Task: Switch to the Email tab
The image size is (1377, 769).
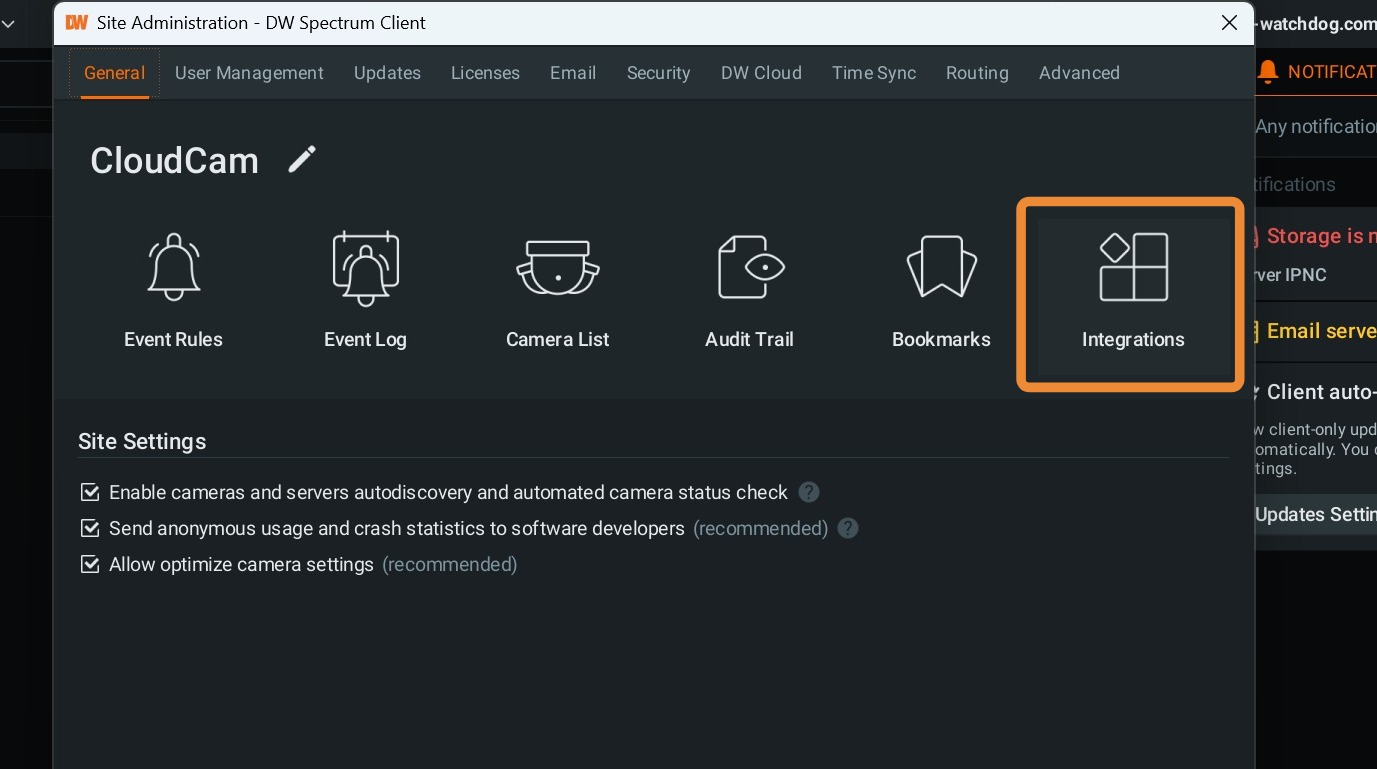Action: click(x=573, y=73)
